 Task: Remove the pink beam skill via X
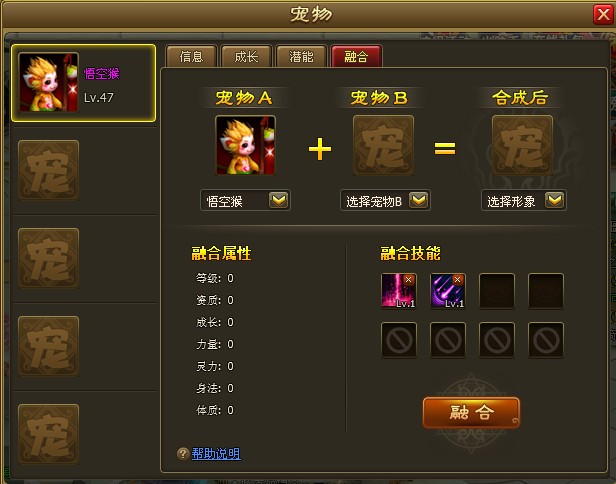409,279
